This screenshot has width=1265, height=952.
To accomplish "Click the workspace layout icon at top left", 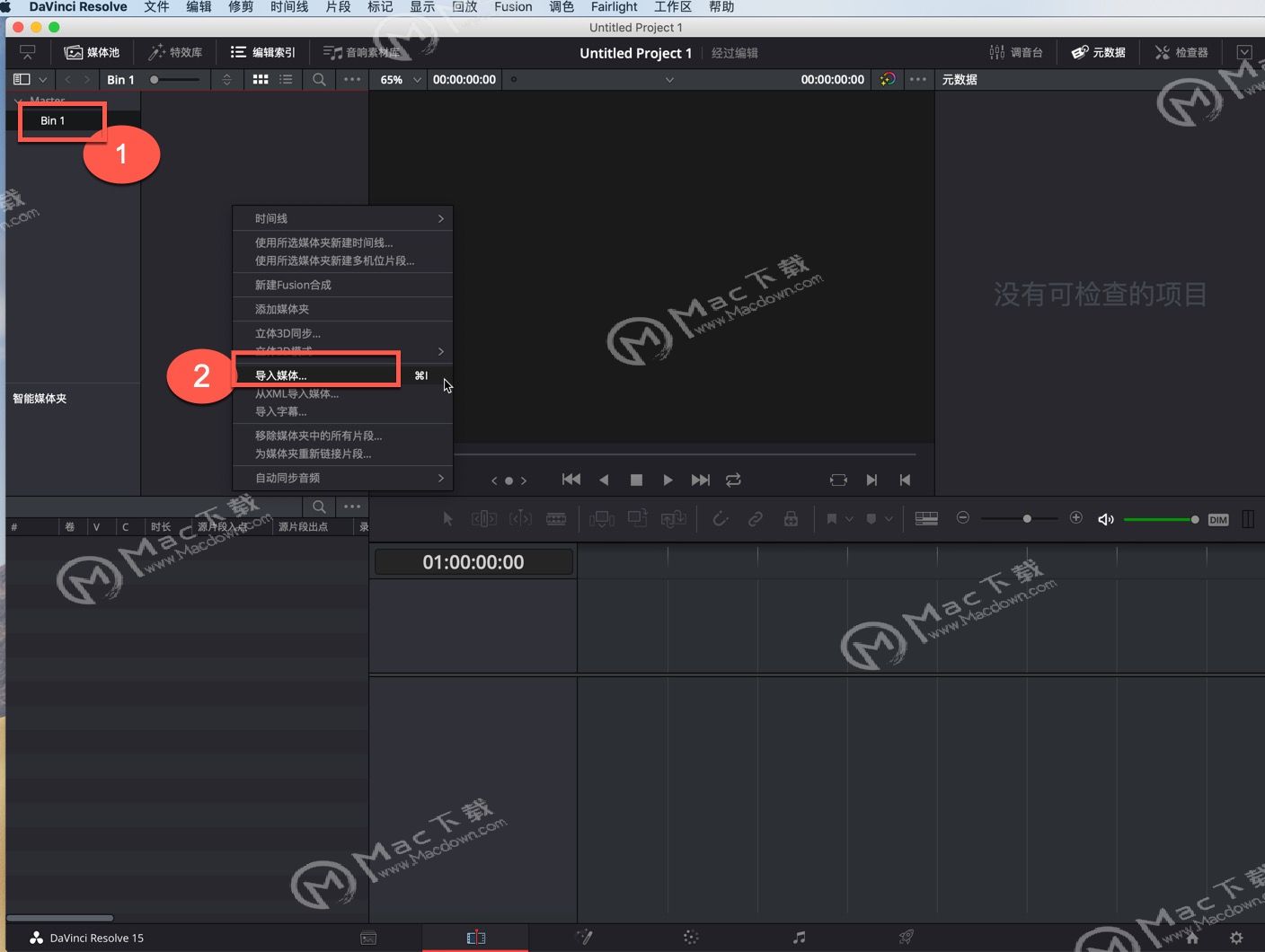I will pyautogui.click(x=28, y=52).
